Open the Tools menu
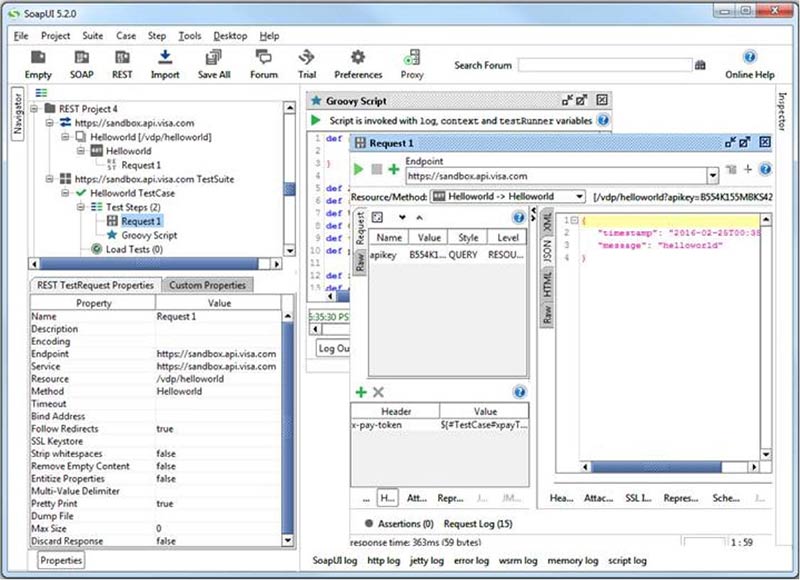The width and height of the screenshot is (800, 580). coord(190,36)
